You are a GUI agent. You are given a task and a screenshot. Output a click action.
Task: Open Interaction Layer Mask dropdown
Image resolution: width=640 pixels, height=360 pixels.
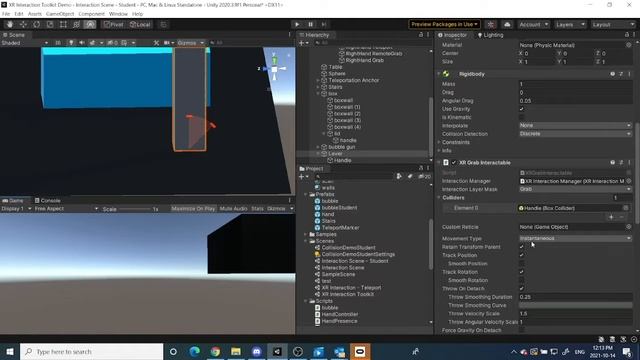coord(576,189)
